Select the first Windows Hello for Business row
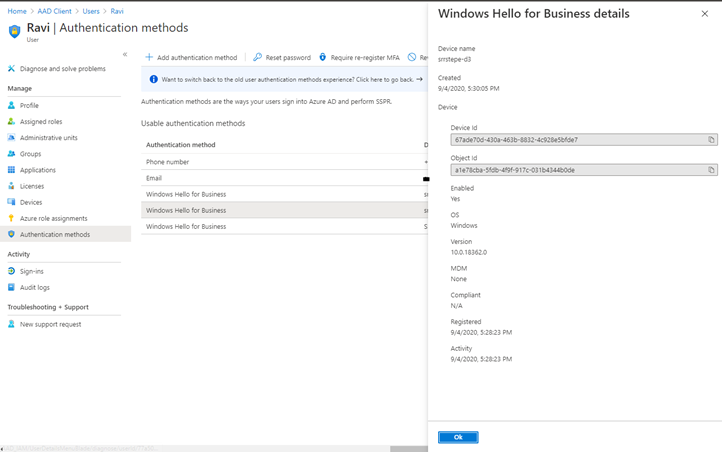The image size is (722, 452). pyautogui.click(x=285, y=194)
